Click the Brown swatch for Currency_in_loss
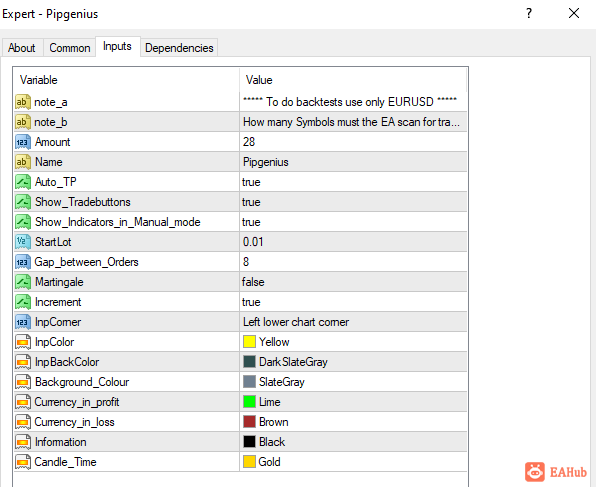Image resolution: width=596 pixels, height=487 pixels. pyautogui.click(x=249, y=422)
